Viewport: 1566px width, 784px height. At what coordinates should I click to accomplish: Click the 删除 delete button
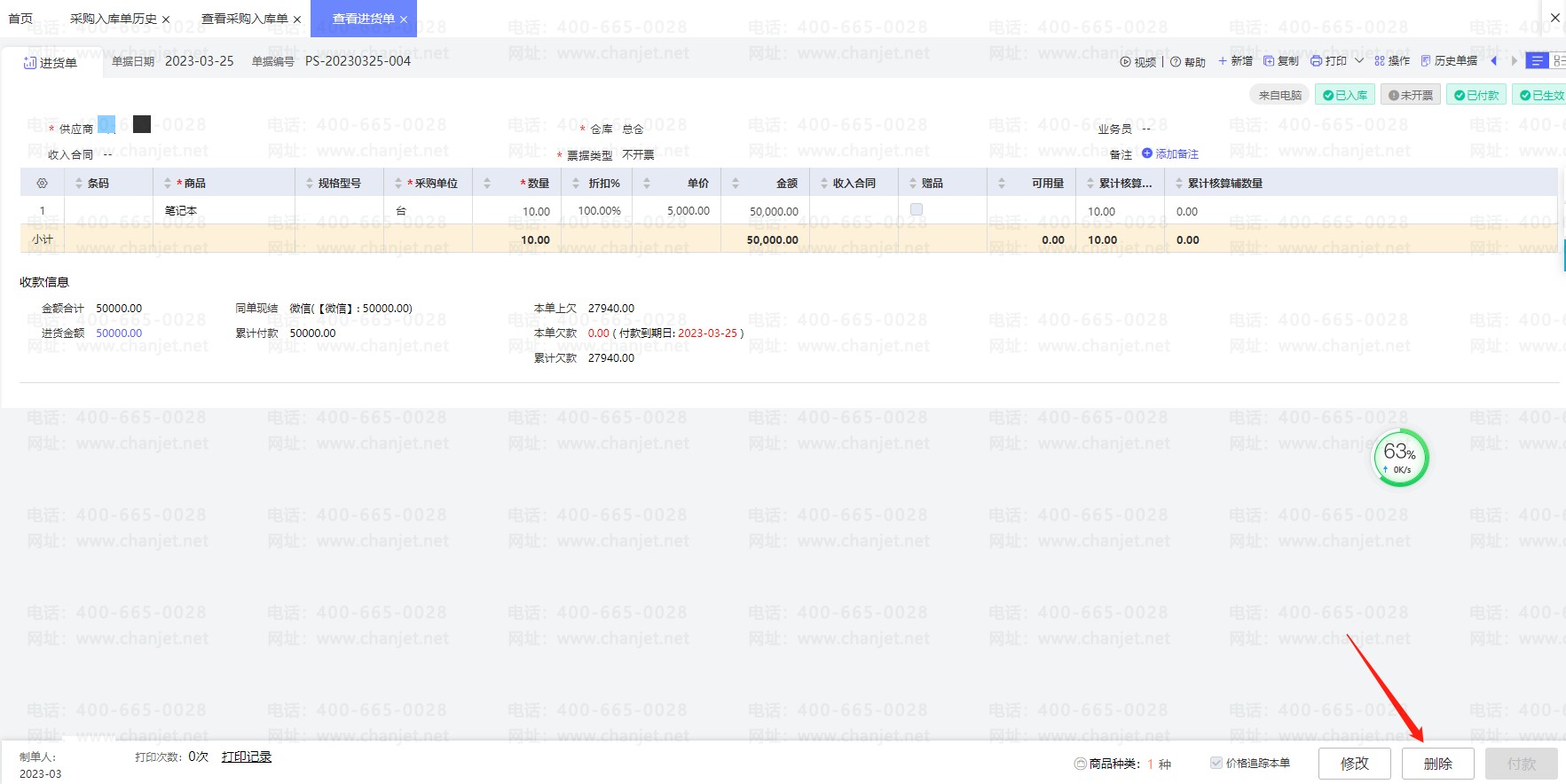(x=1437, y=764)
